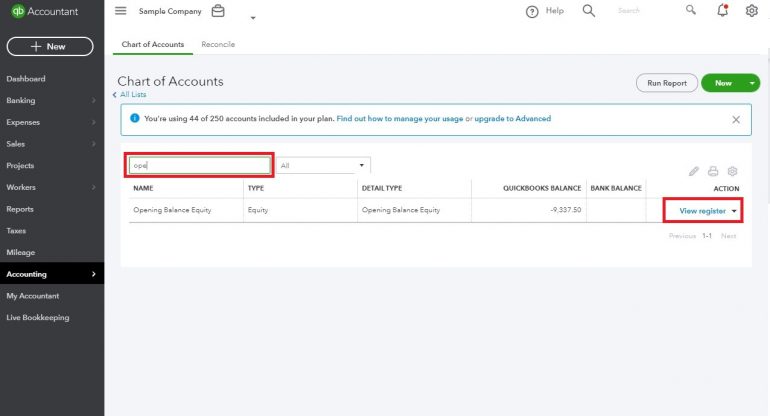Image resolution: width=770 pixels, height=416 pixels.
Task: Open the upgrade to Advanced link
Action: (512, 119)
